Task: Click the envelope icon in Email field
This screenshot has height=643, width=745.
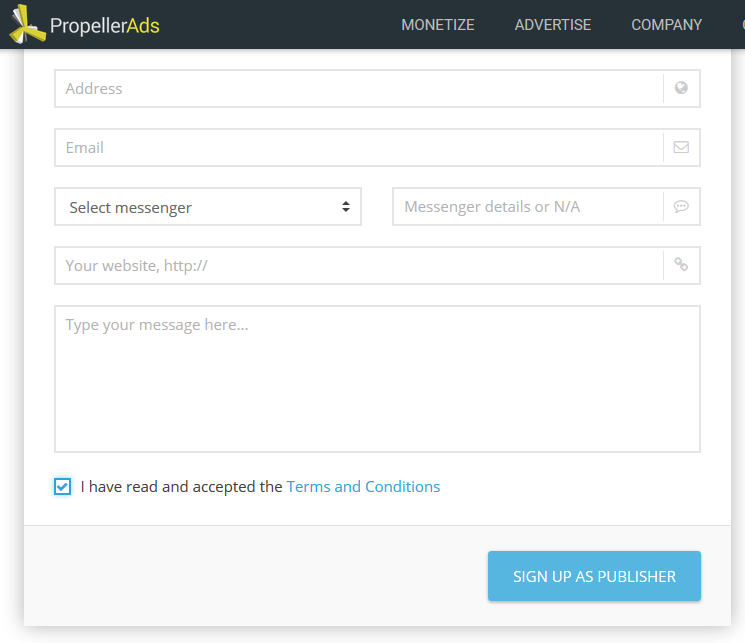Action: pos(681,147)
